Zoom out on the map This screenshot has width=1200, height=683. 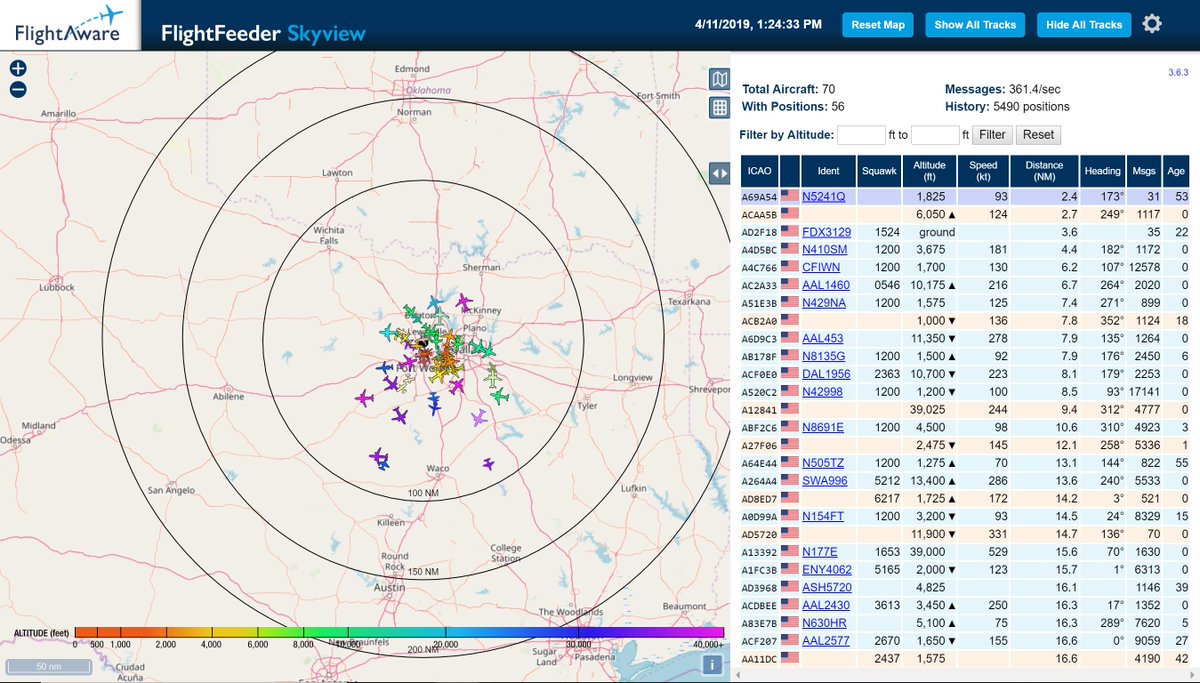[x=18, y=90]
